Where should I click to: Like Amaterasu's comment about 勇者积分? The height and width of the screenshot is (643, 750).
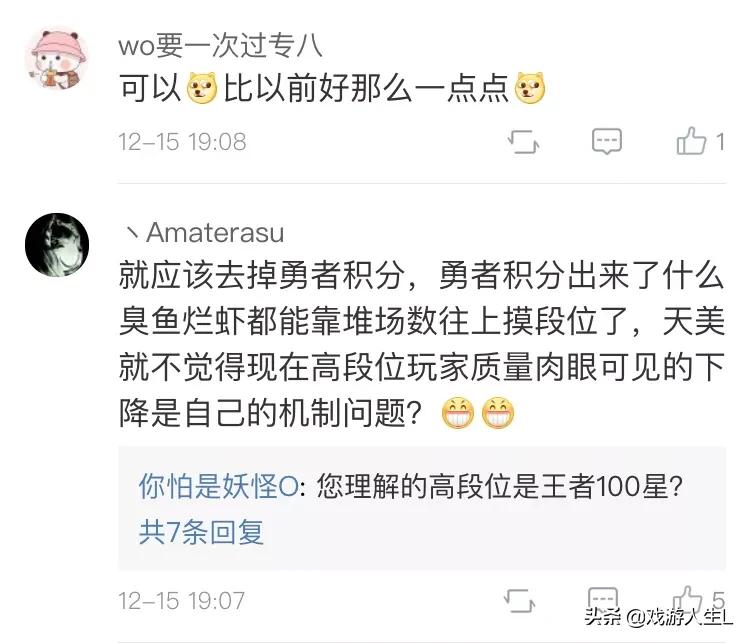point(688,599)
